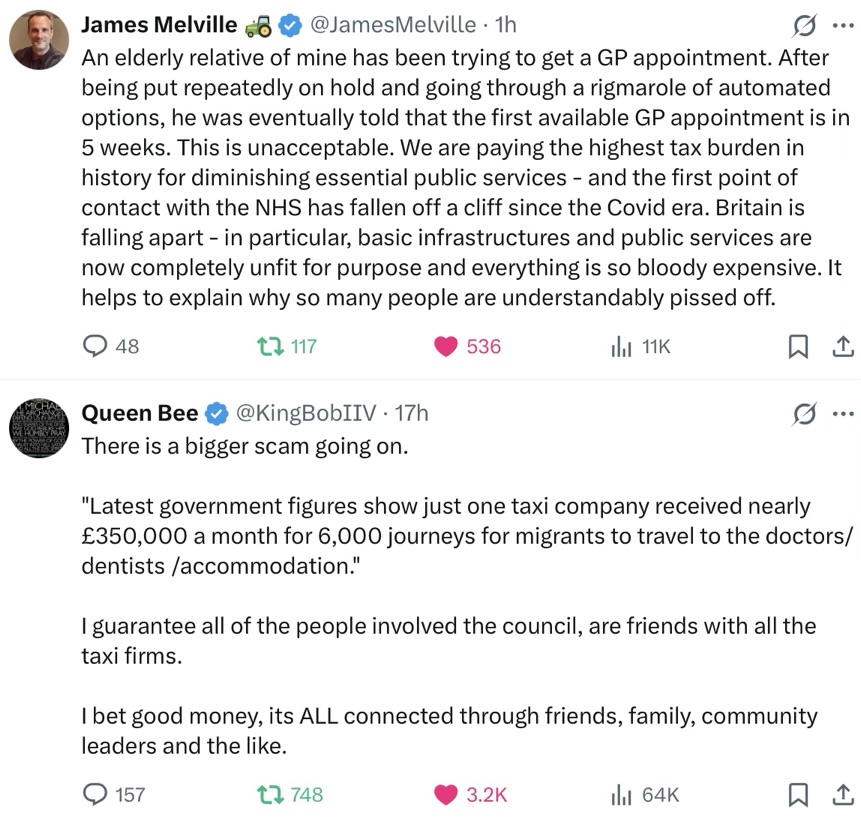Visit the @KingBobIIV handle link
This screenshot has height=819, width=861.
coord(306,413)
